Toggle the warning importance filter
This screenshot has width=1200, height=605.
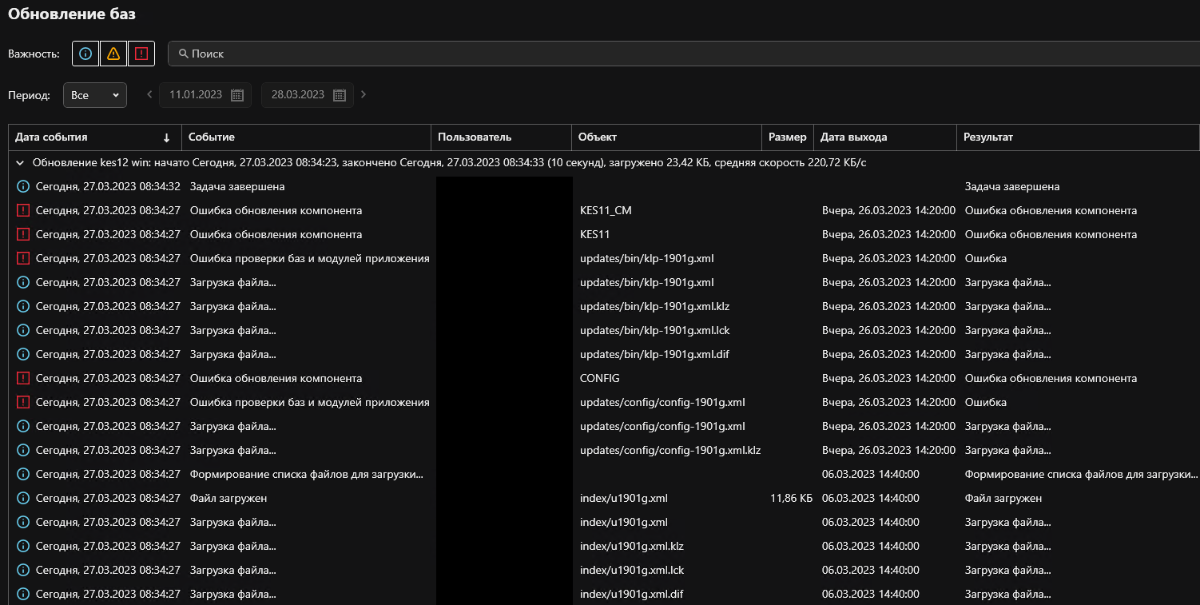tap(113, 53)
